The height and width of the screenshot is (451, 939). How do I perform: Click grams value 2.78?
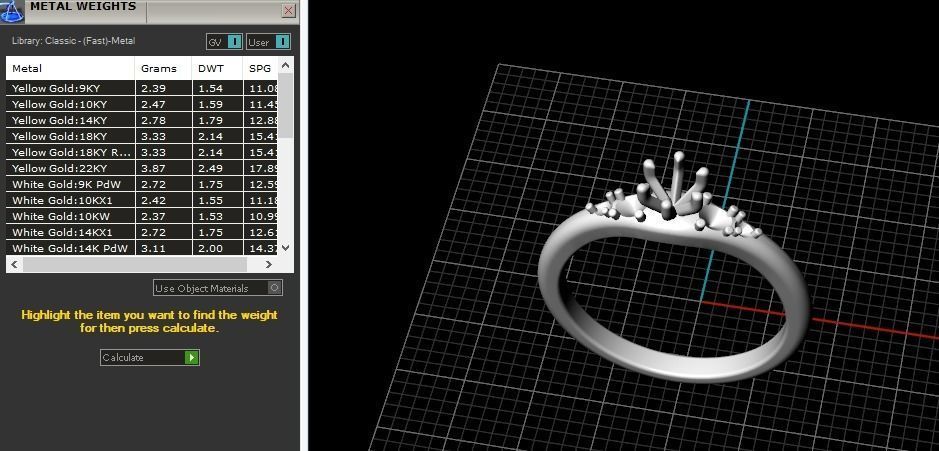click(153, 120)
